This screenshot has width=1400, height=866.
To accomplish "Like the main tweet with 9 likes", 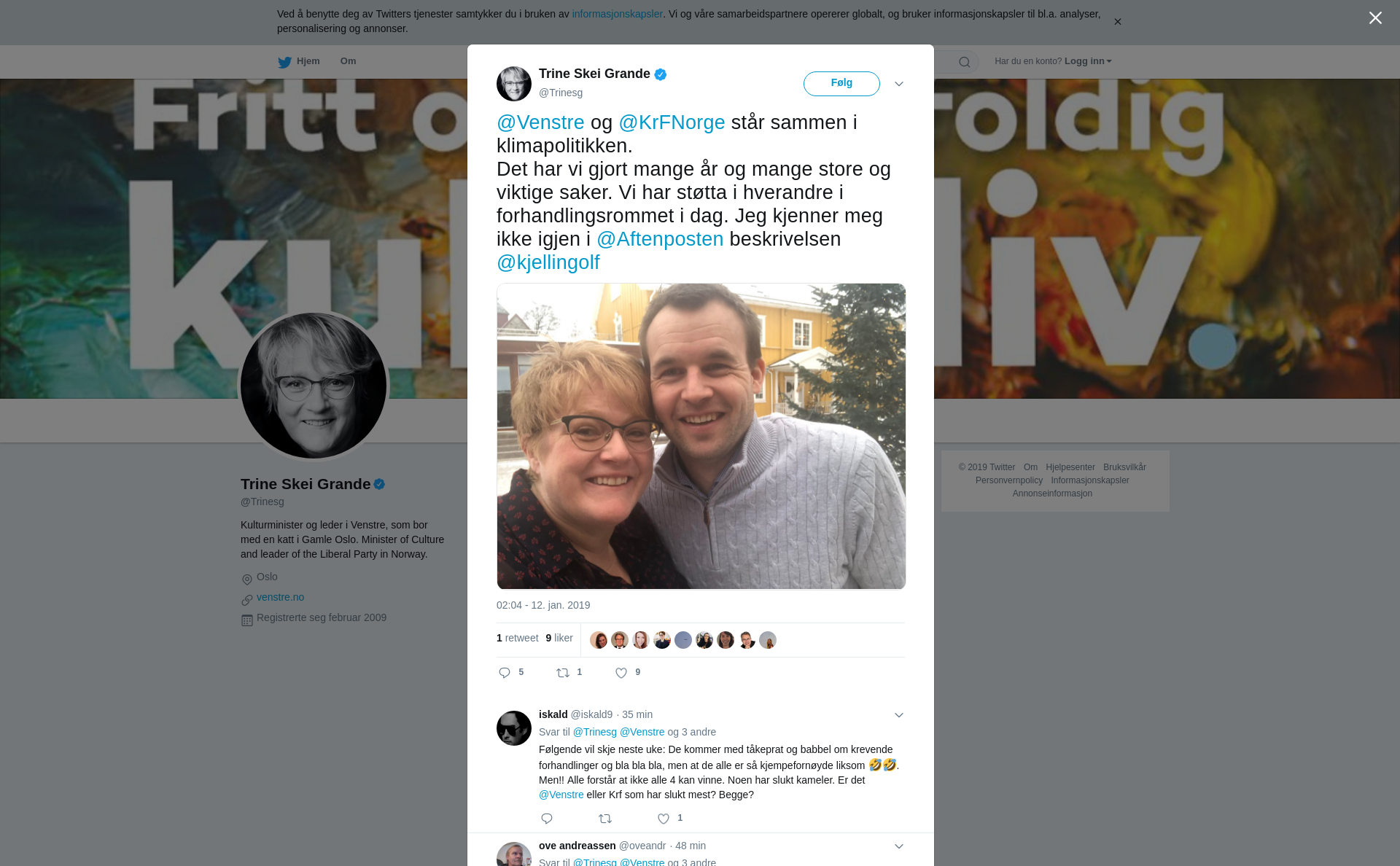I will 621,673.
